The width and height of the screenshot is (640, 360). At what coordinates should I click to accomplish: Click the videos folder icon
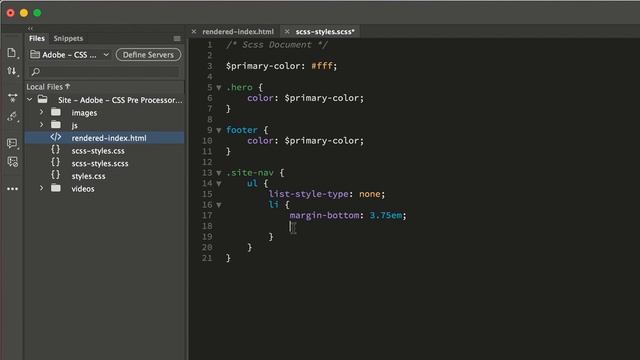click(x=56, y=188)
